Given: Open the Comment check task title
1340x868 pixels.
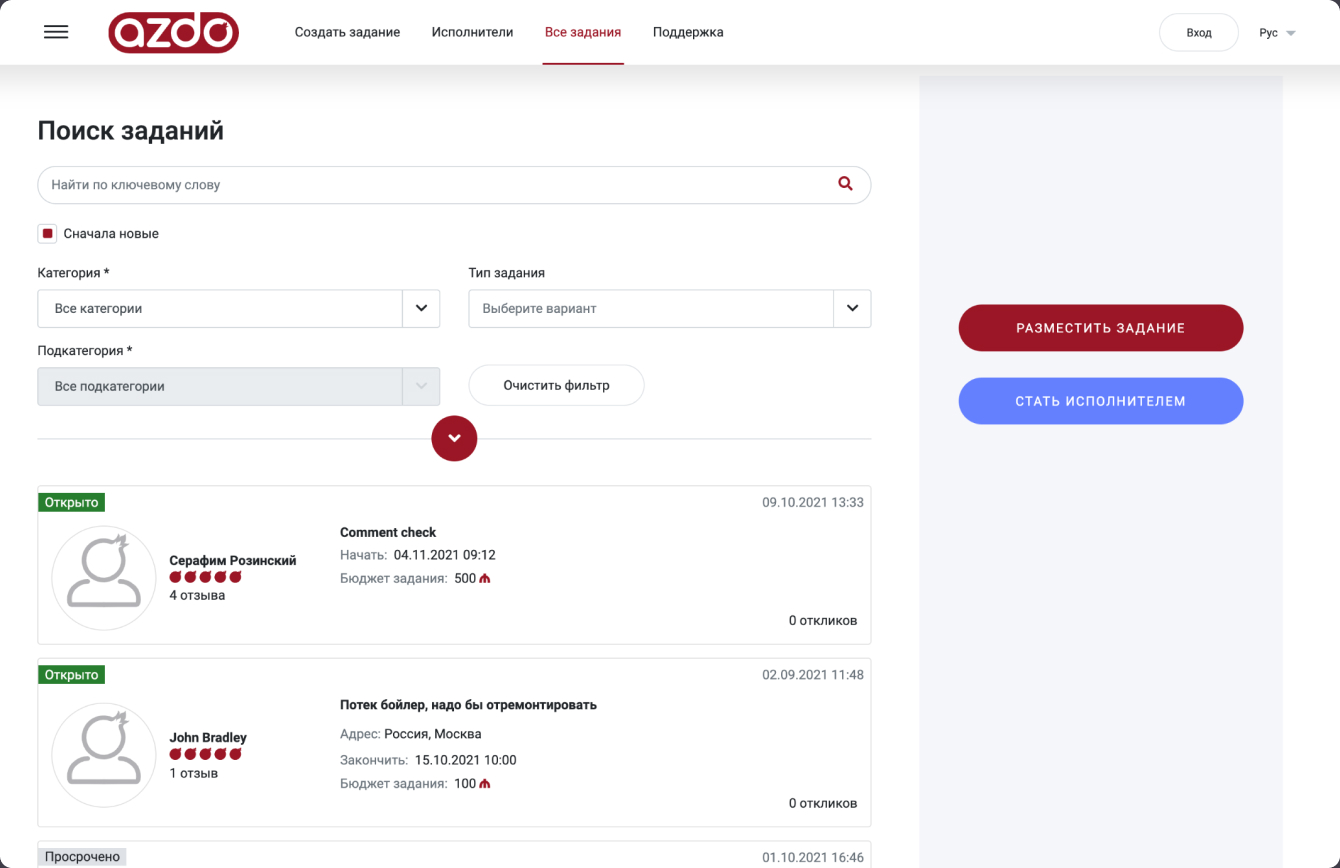Looking at the screenshot, I should click(x=388, y=532).
